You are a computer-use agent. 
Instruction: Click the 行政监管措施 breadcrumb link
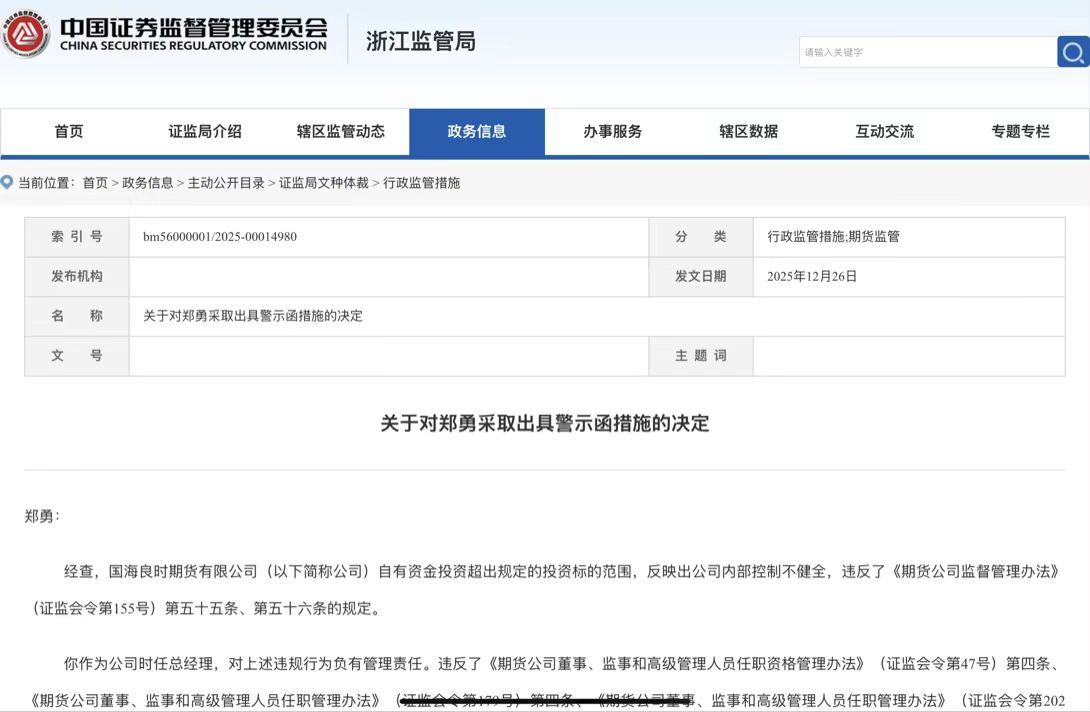(422, 183)
